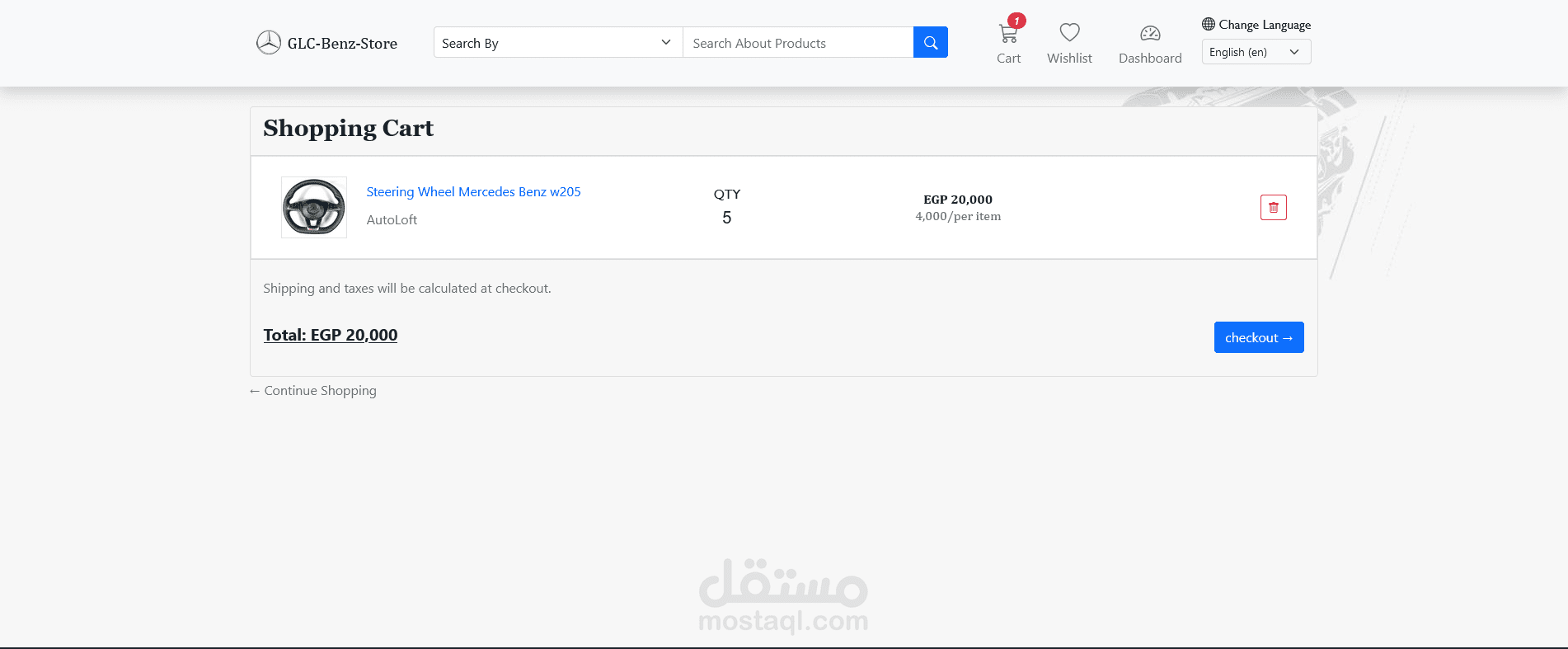Screen dimensions: 1568x649
Task: Click the blue search magnifier button
Action: coord(931,42)
